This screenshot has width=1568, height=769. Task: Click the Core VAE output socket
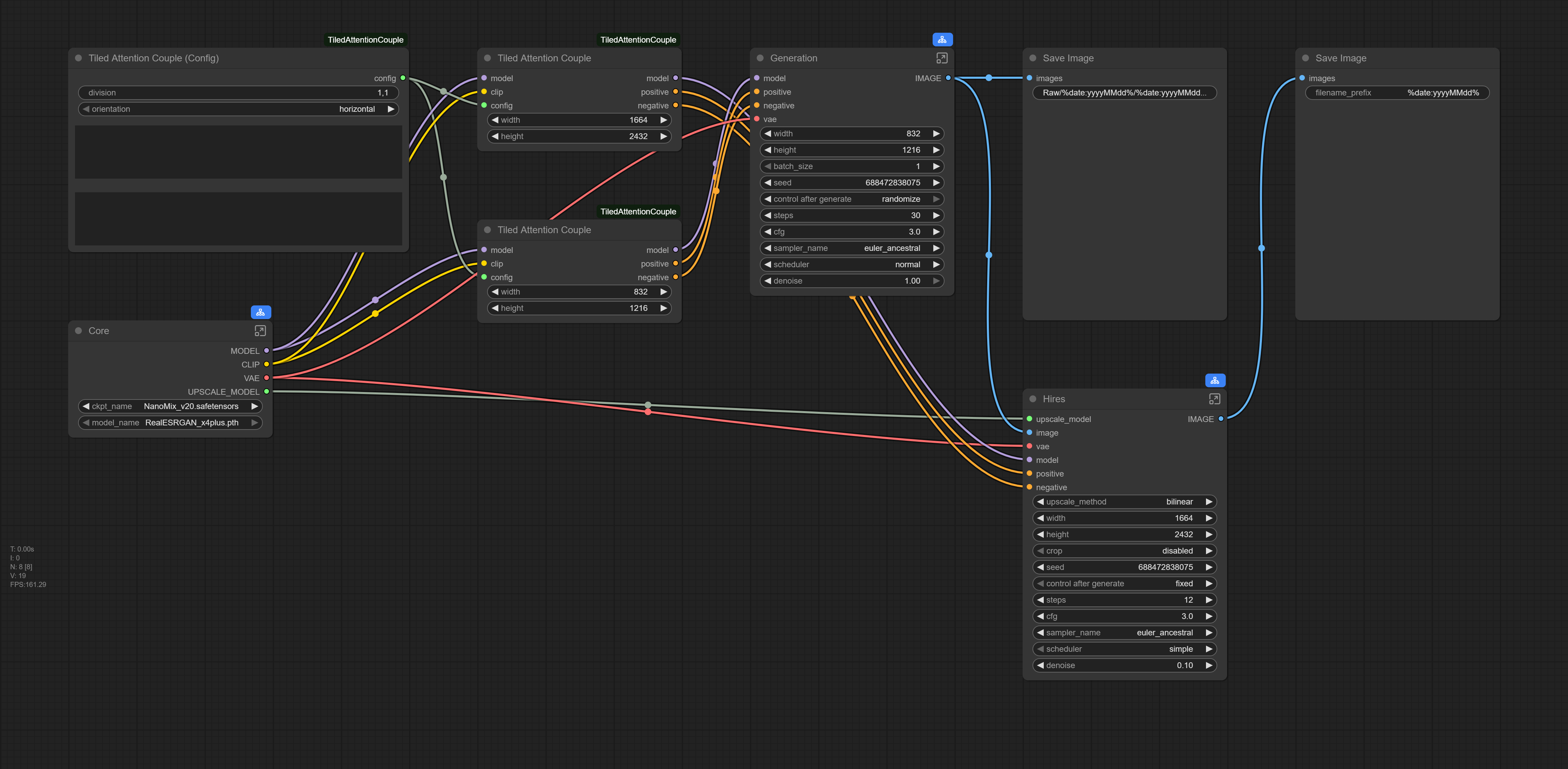click(267, 378)
